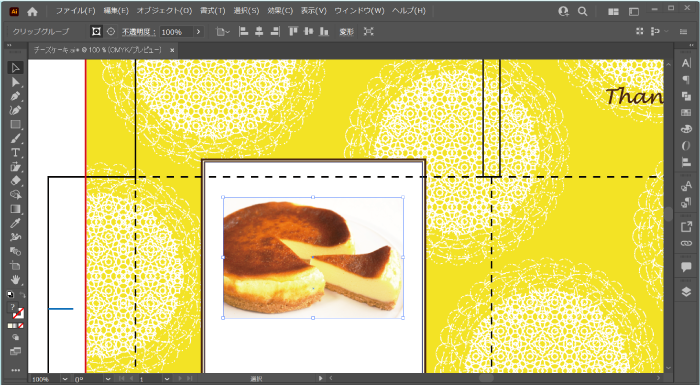Open the Links panel icon
Image resolution: width=700 pixels, height=385 pixels.
pyautogui.click(x=686, y=243)
